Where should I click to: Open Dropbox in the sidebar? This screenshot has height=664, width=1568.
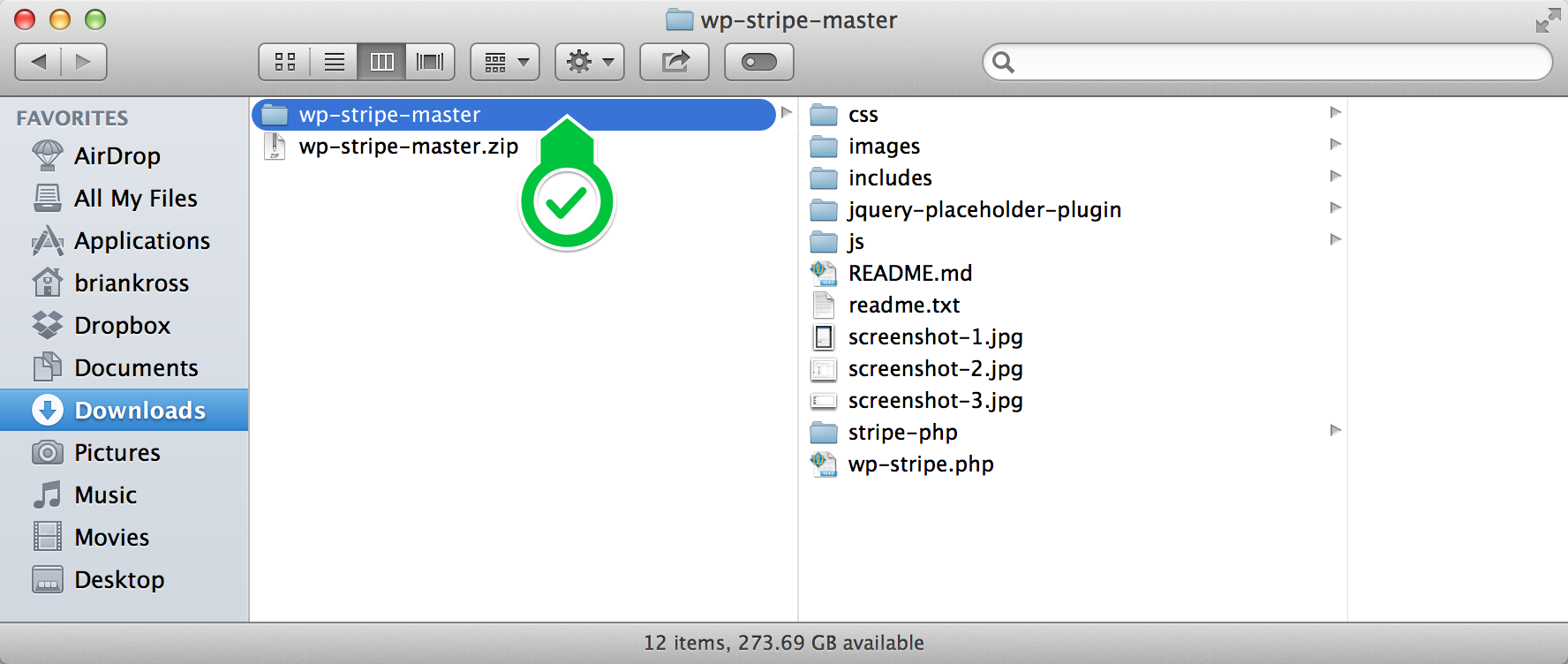tap(124, 326)
